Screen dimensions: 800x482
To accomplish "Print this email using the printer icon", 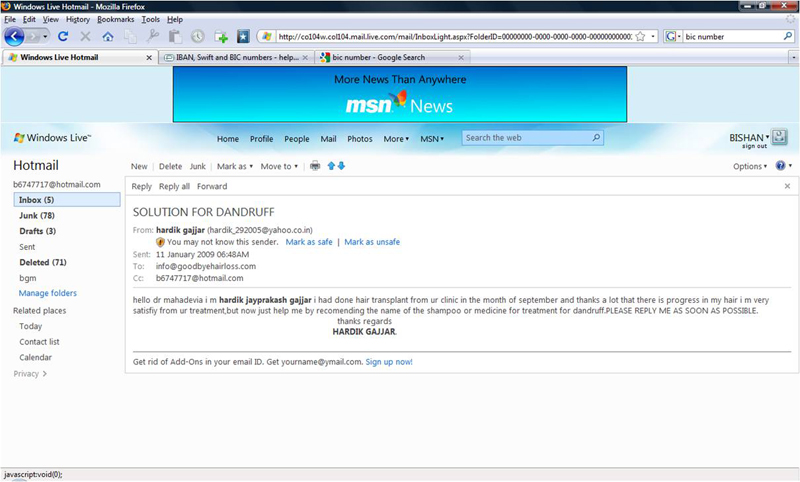I will [315, 166].
